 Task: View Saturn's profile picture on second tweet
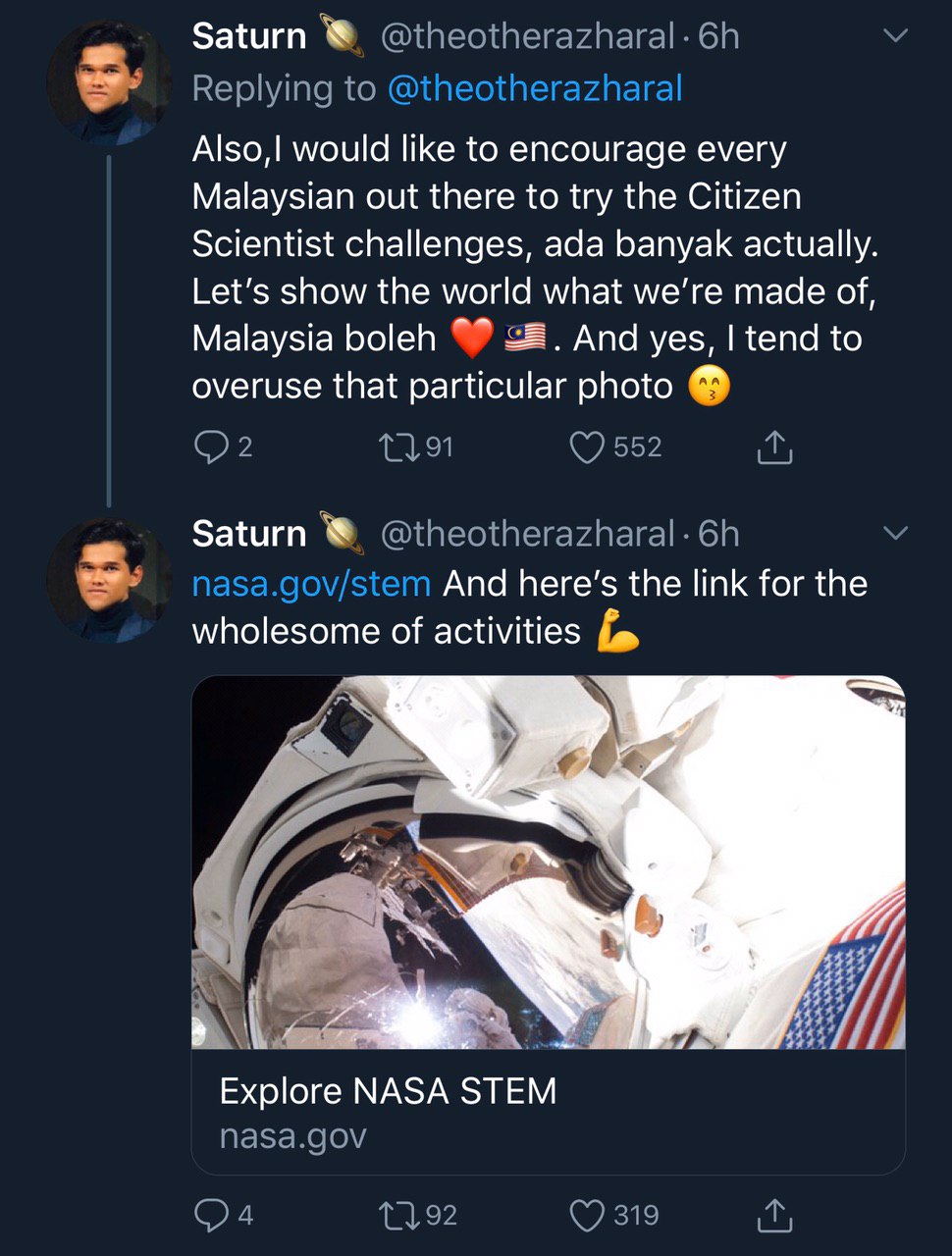pyautogui.click(x=108, y=579)
